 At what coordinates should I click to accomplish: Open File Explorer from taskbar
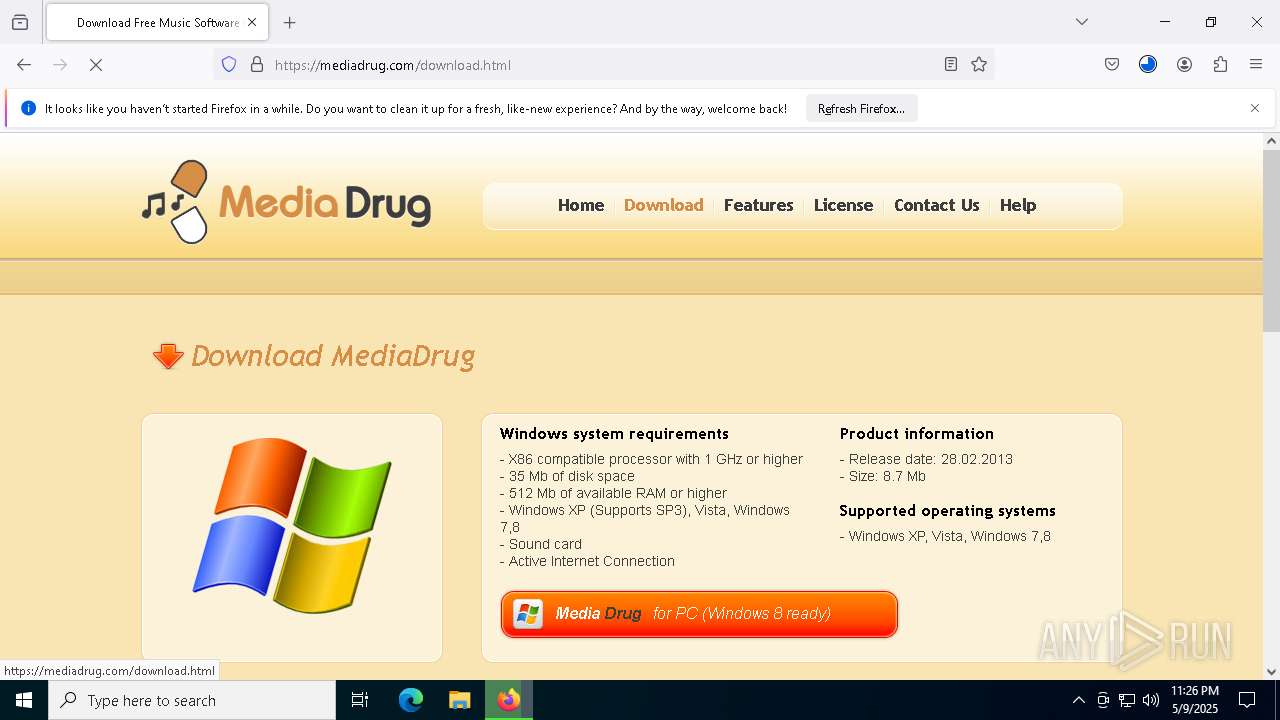point(460,700)
